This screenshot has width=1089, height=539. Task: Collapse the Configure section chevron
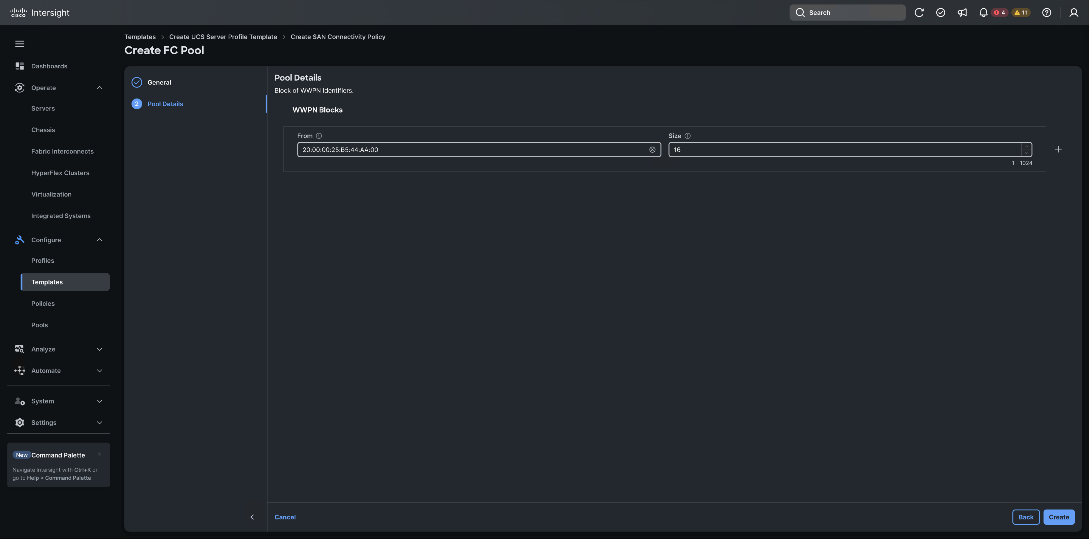pos(99,240)
